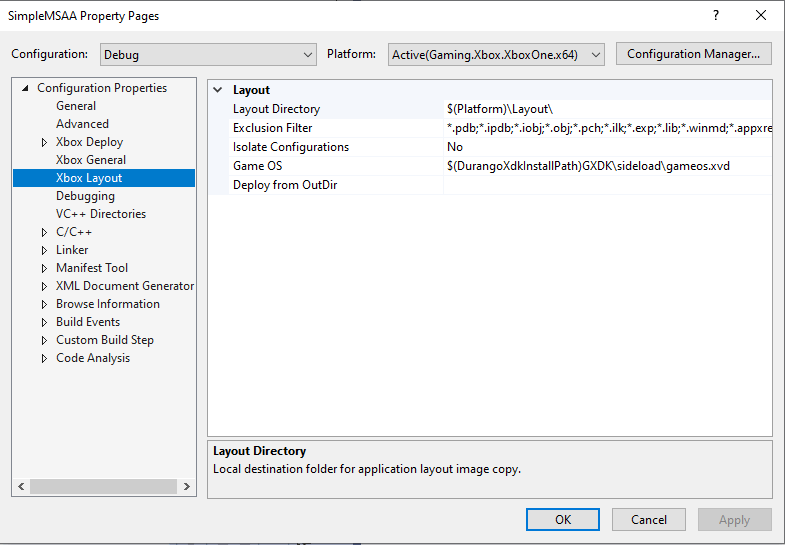785x545 pixels.
Task: Click the Build Events tree label
Action: pyautogui.click(x=88, y=322)
